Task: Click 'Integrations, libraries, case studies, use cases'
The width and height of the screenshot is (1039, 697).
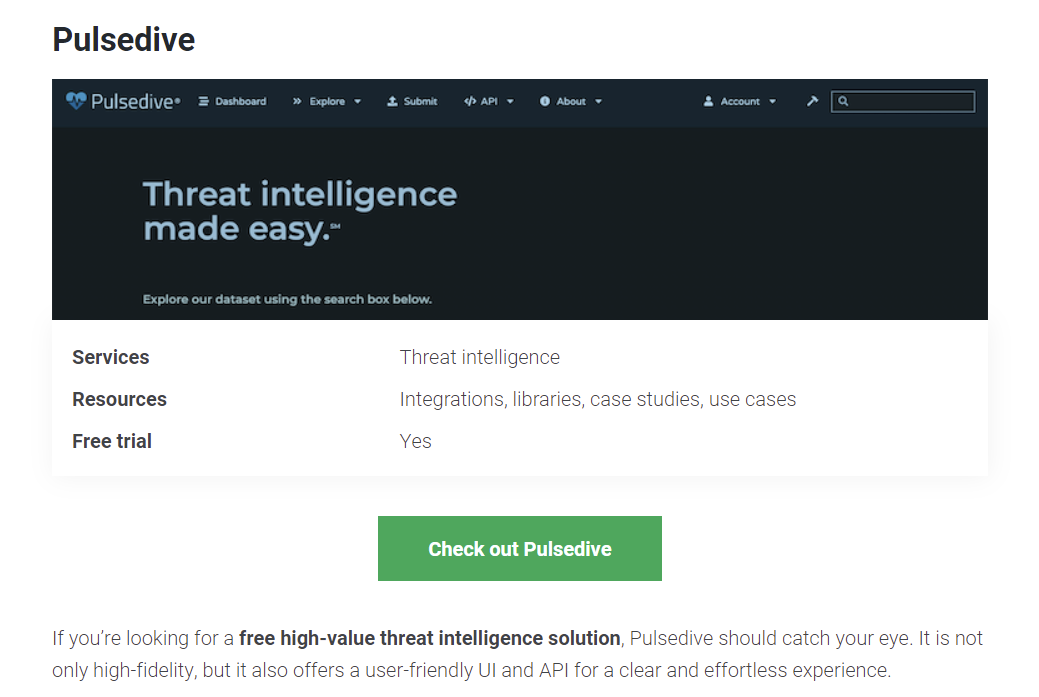Action: (598, 400)
